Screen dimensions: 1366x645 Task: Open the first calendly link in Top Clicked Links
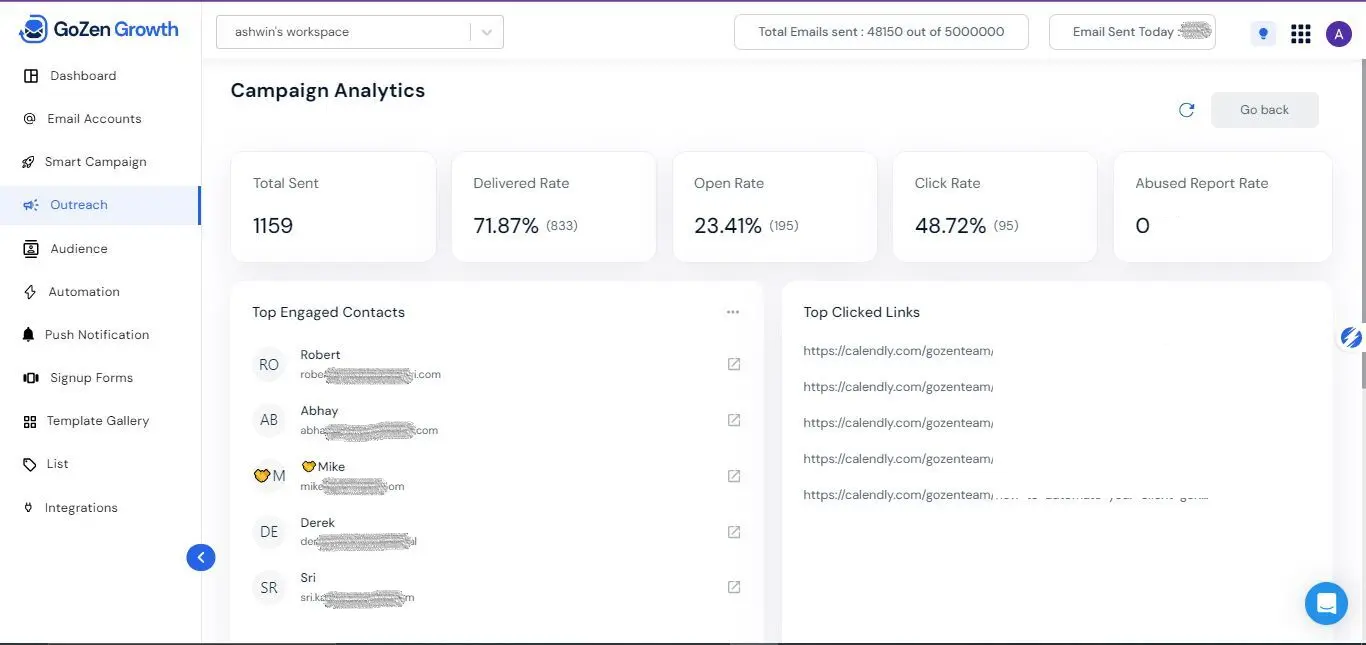[x=897, y=350]
